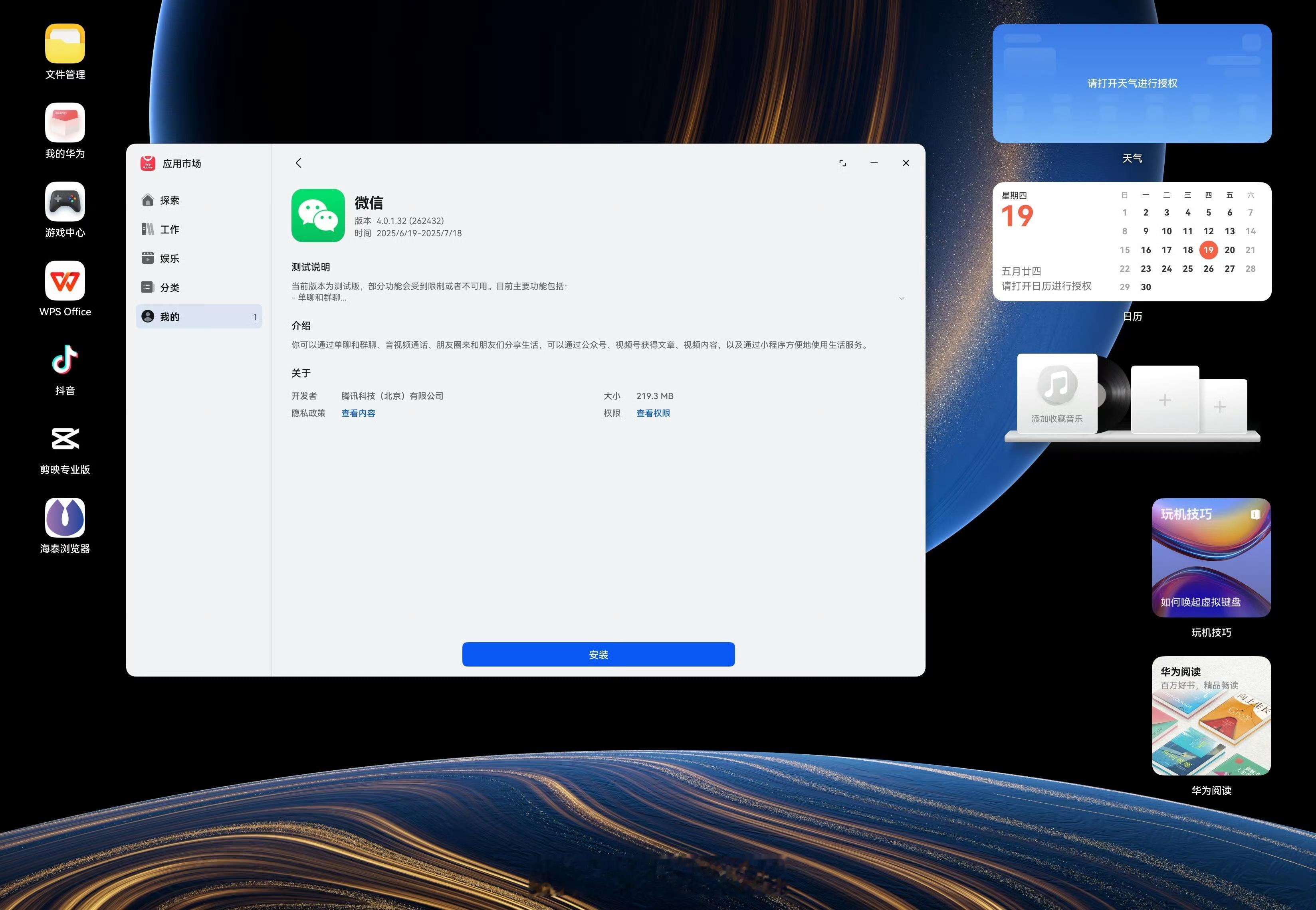Open the 查看权限 permissions link
This screenshot has height=910, width=1316.
coord(653,413)
